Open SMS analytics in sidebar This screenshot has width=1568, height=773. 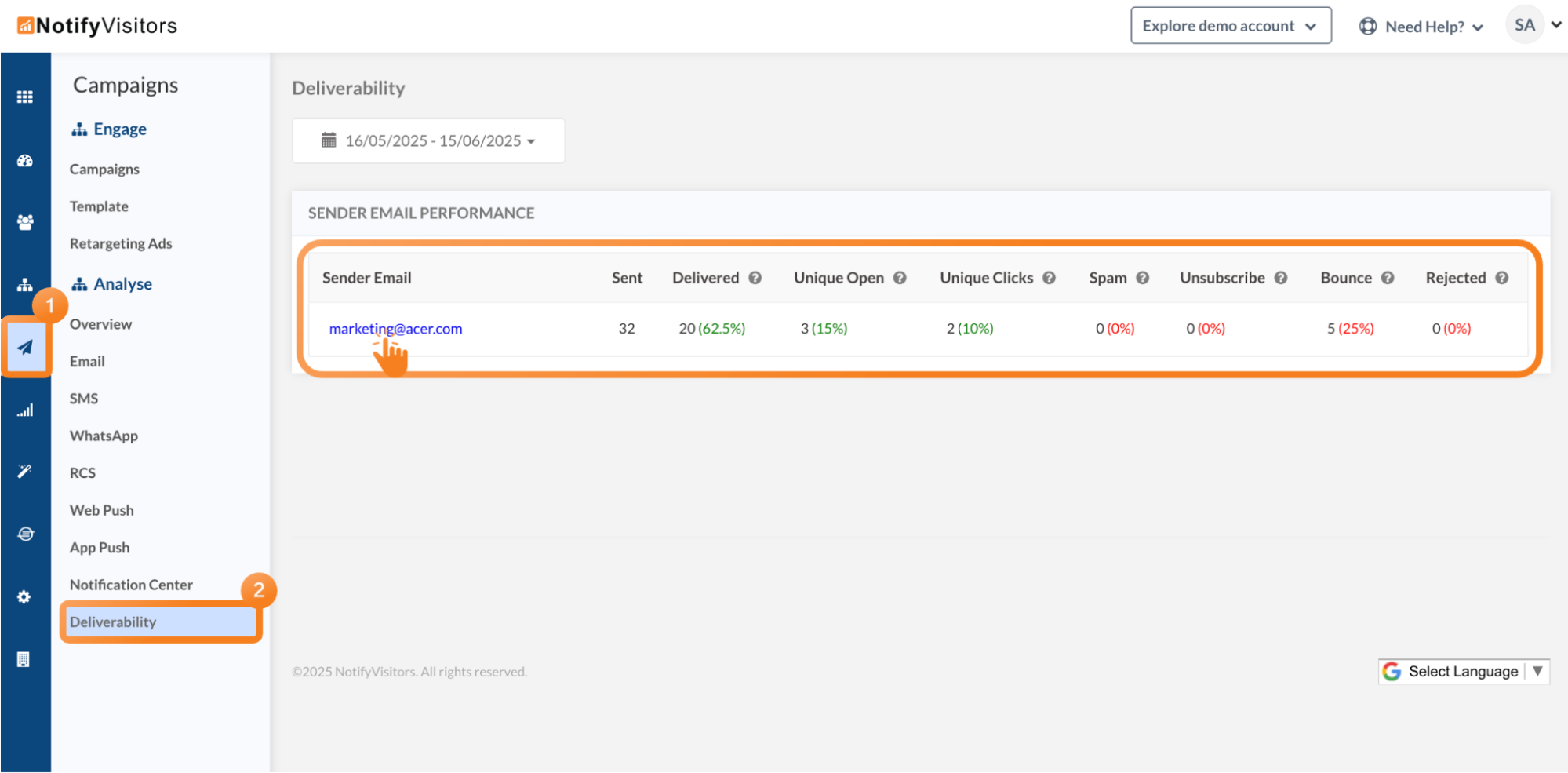[84, 399]
